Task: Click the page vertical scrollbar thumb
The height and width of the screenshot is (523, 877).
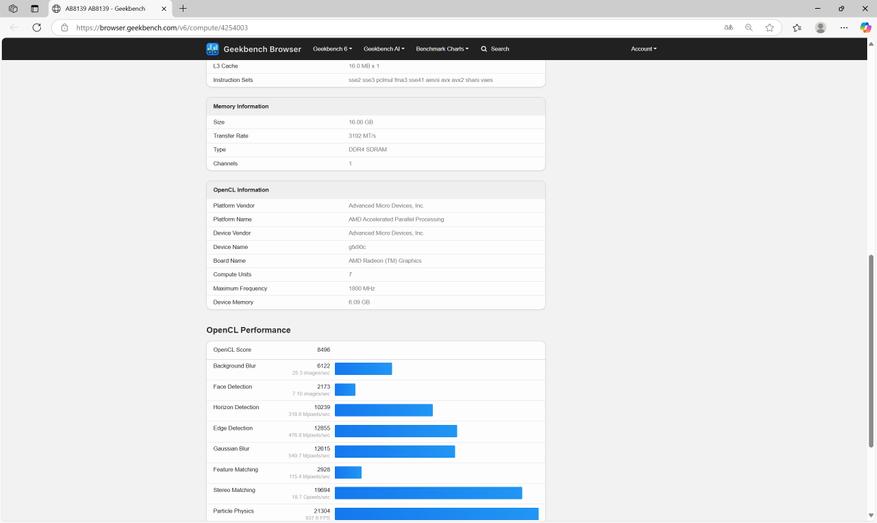Action: (x=871, y=351)
